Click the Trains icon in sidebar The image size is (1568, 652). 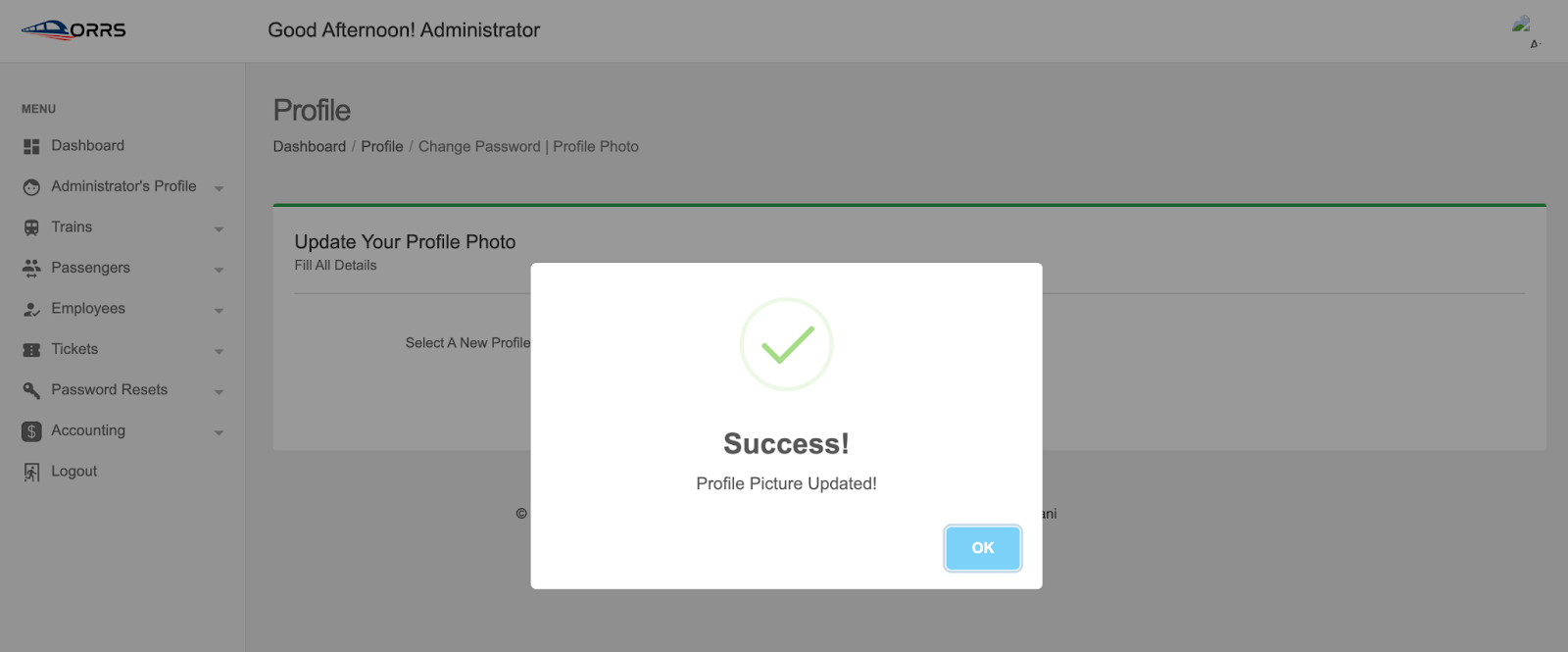pyautogui.click(x=31, y=227)
